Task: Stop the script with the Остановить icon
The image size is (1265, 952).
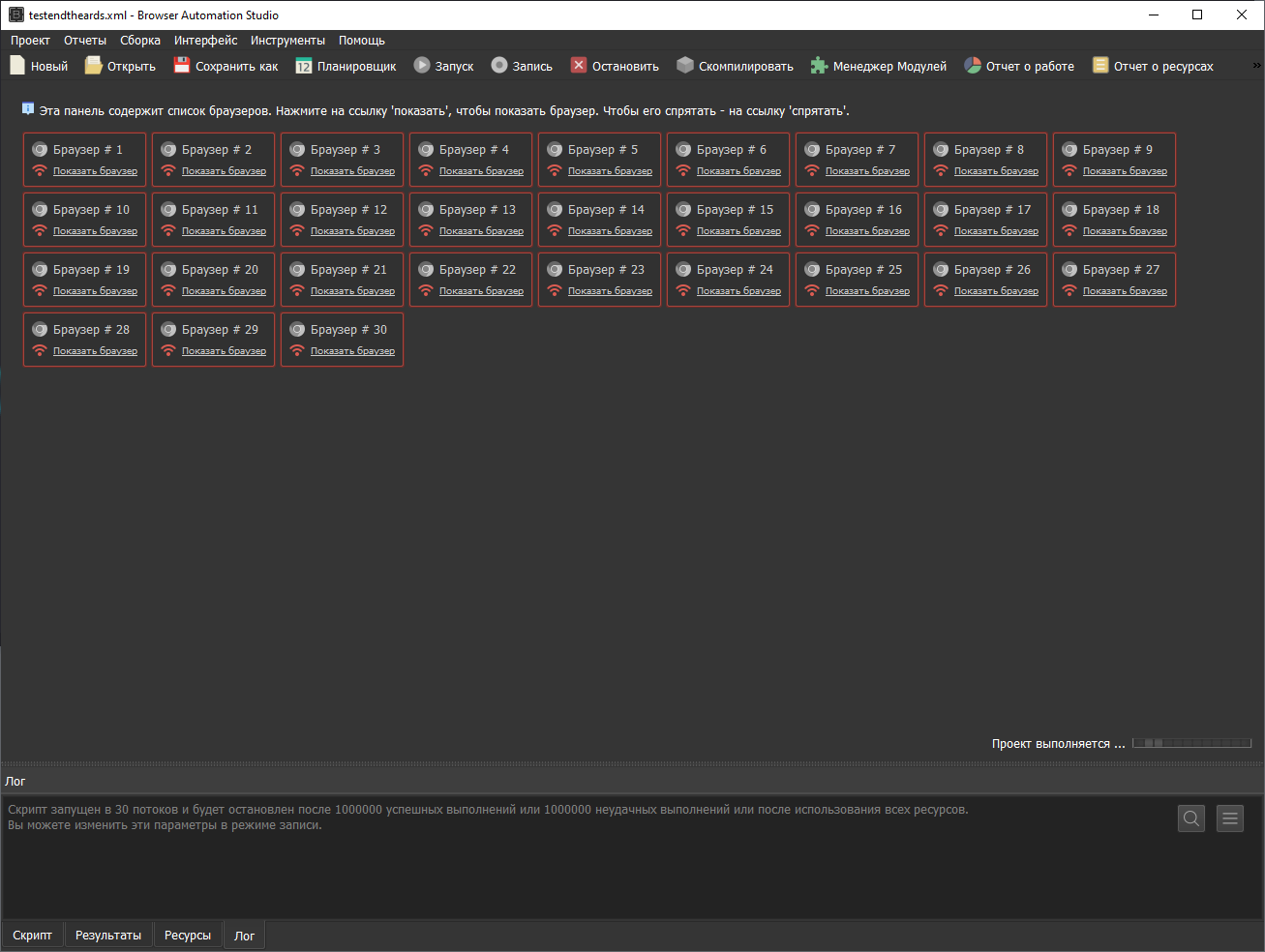Action: pyautogui.click(x=579, y=66)
